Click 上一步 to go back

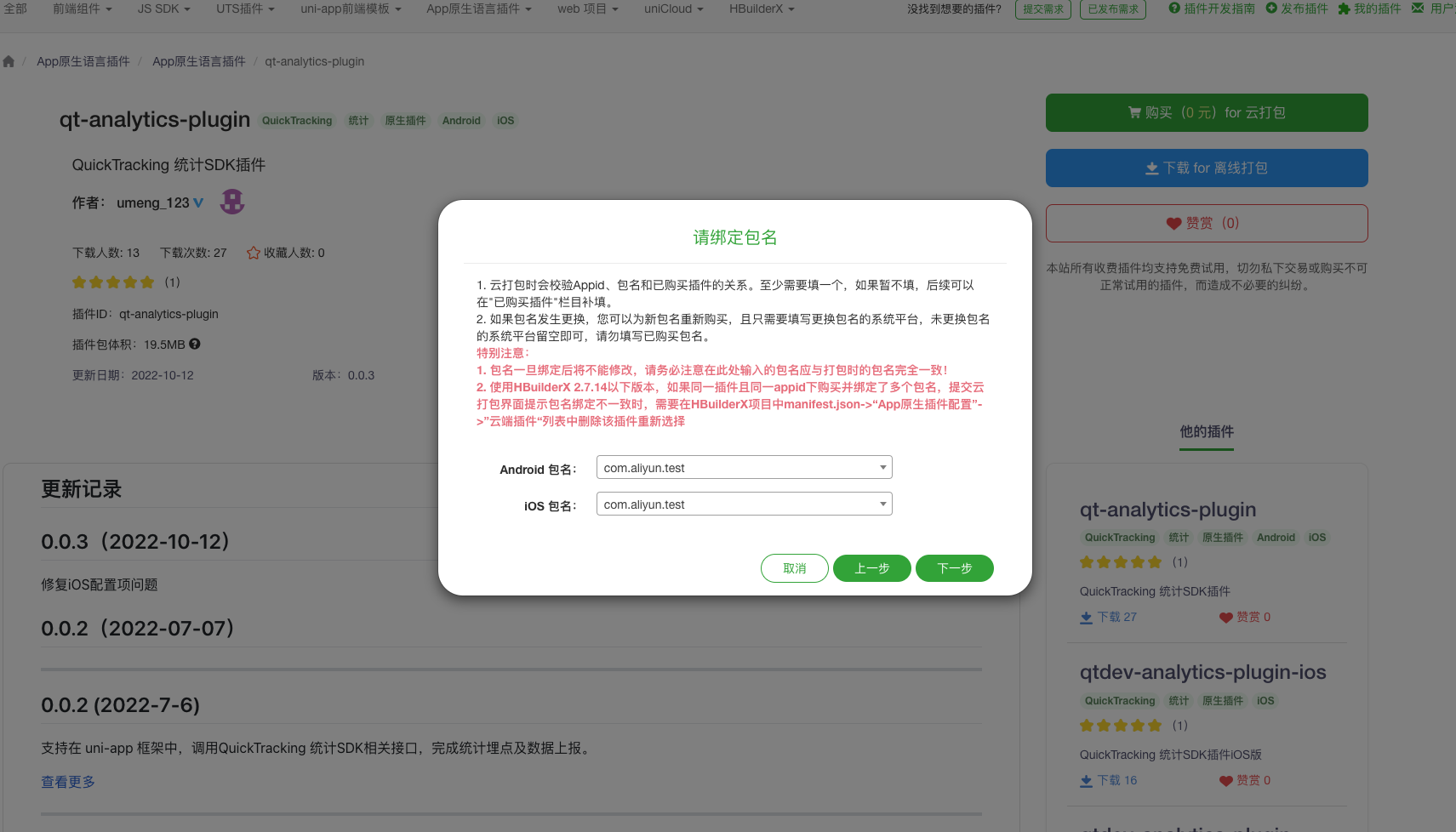[x=872, y=568]
